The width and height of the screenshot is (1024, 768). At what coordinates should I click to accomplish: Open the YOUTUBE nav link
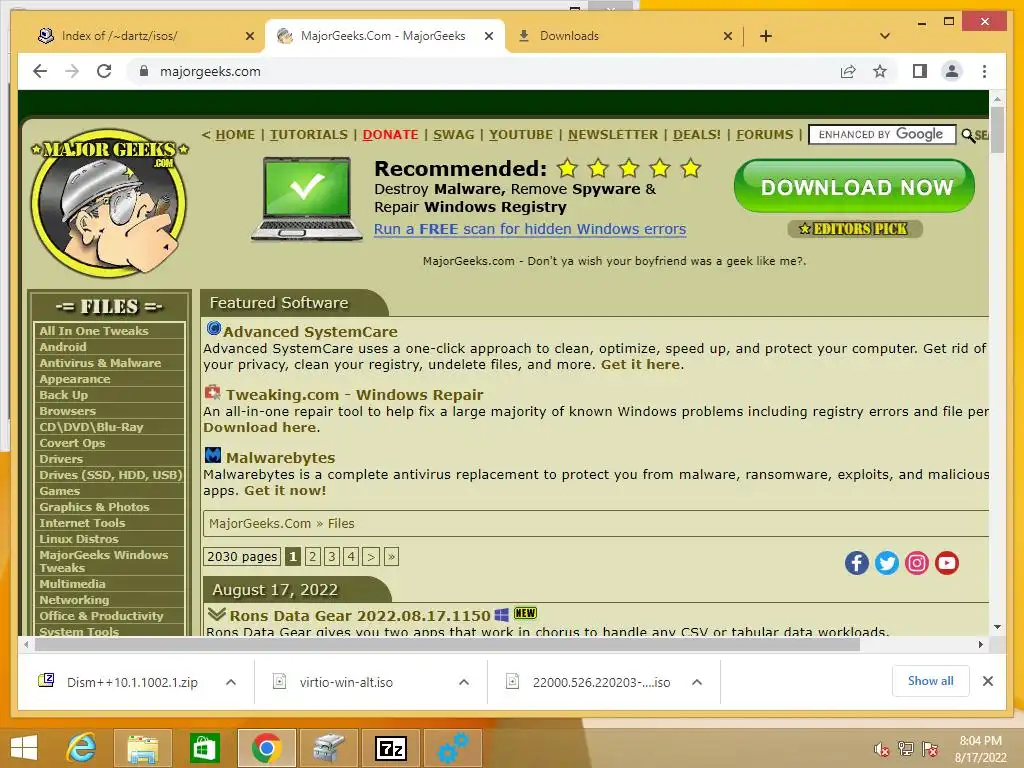coord(521,135)
